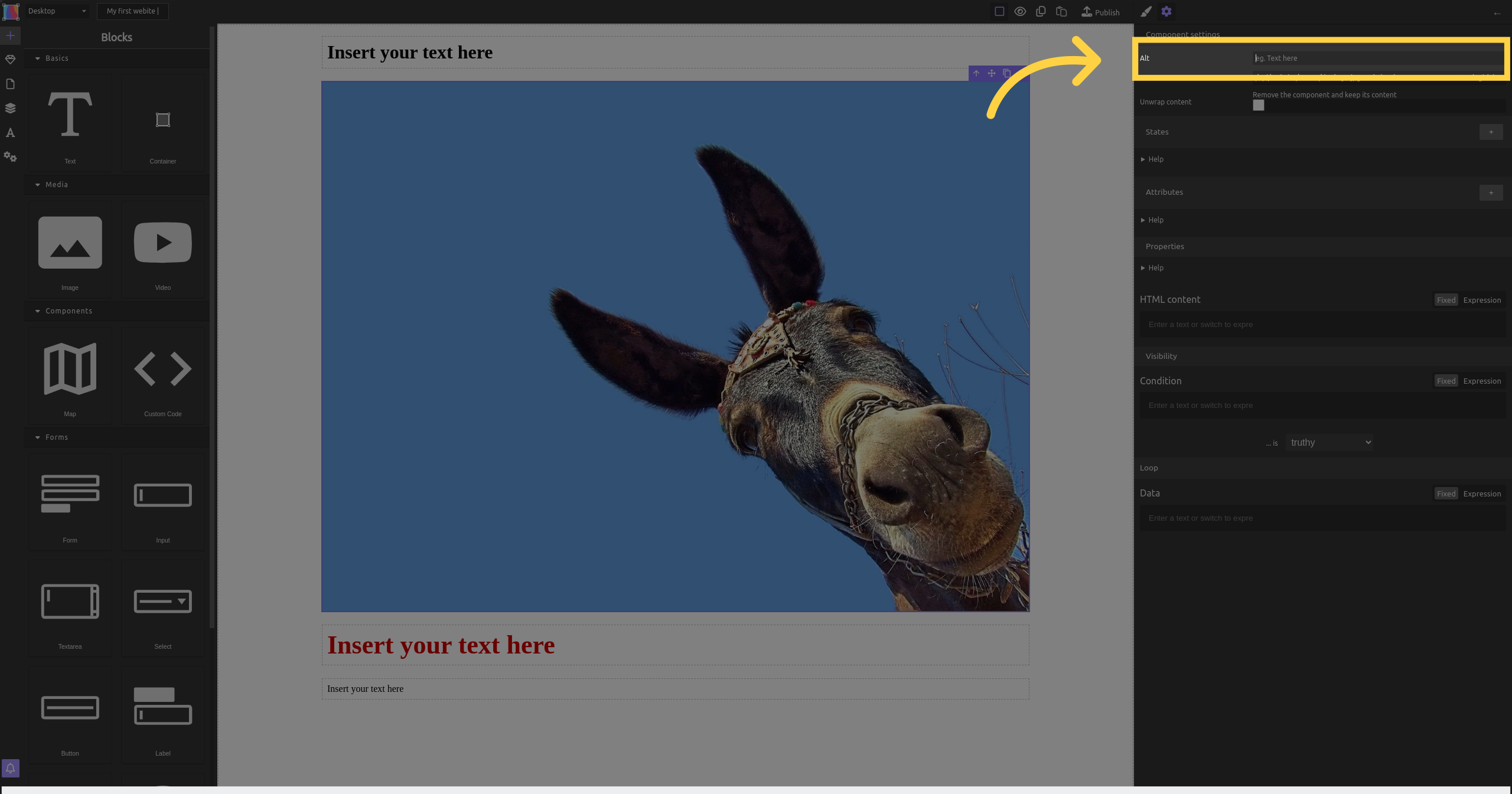This screenshot has height=794, width=1512.
Task: Open the truthy condition dropdown
Action: [x=1329, y=442]
